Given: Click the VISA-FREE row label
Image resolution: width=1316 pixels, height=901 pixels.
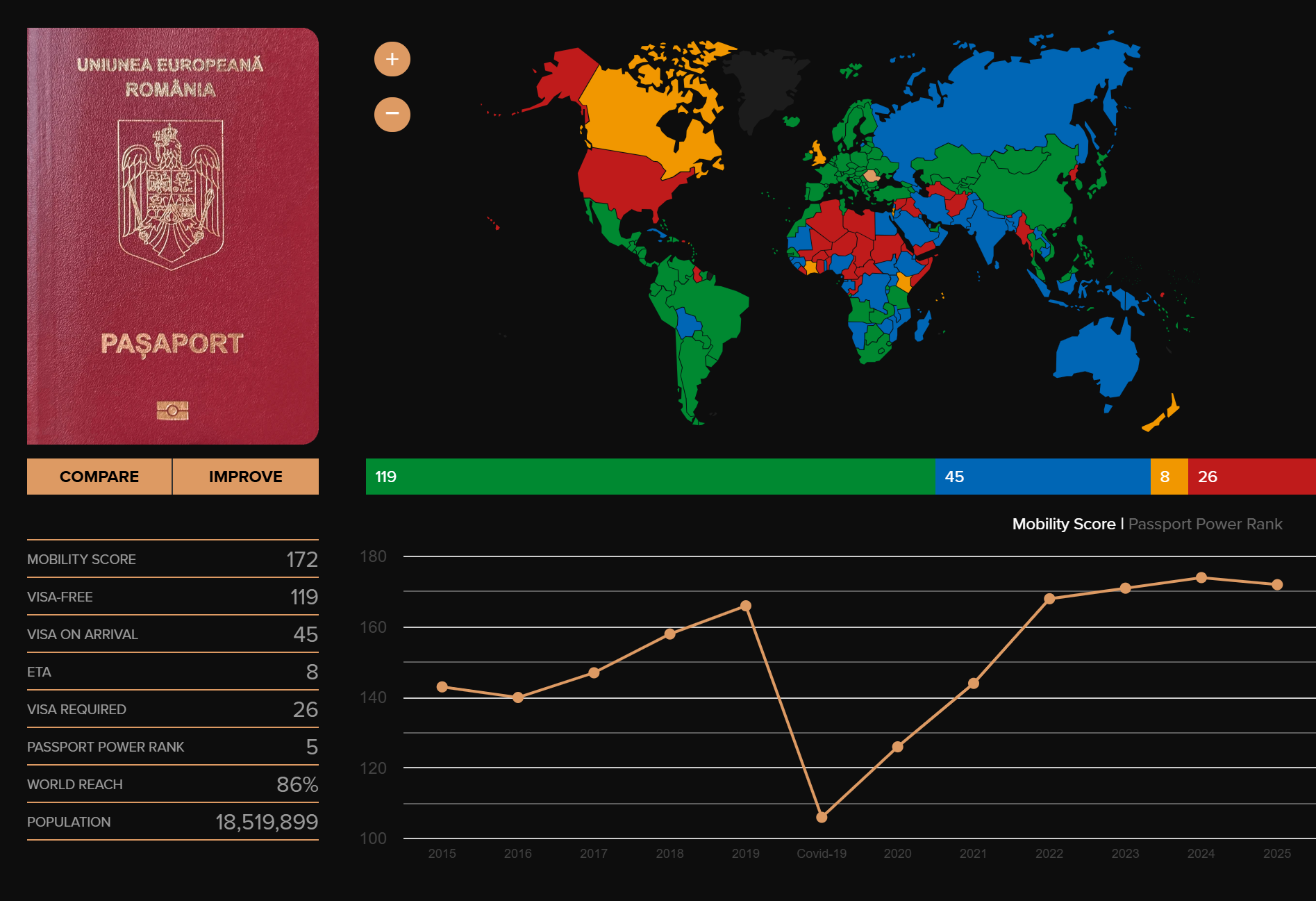Looking at the screenshot, I should pos(60,597).
